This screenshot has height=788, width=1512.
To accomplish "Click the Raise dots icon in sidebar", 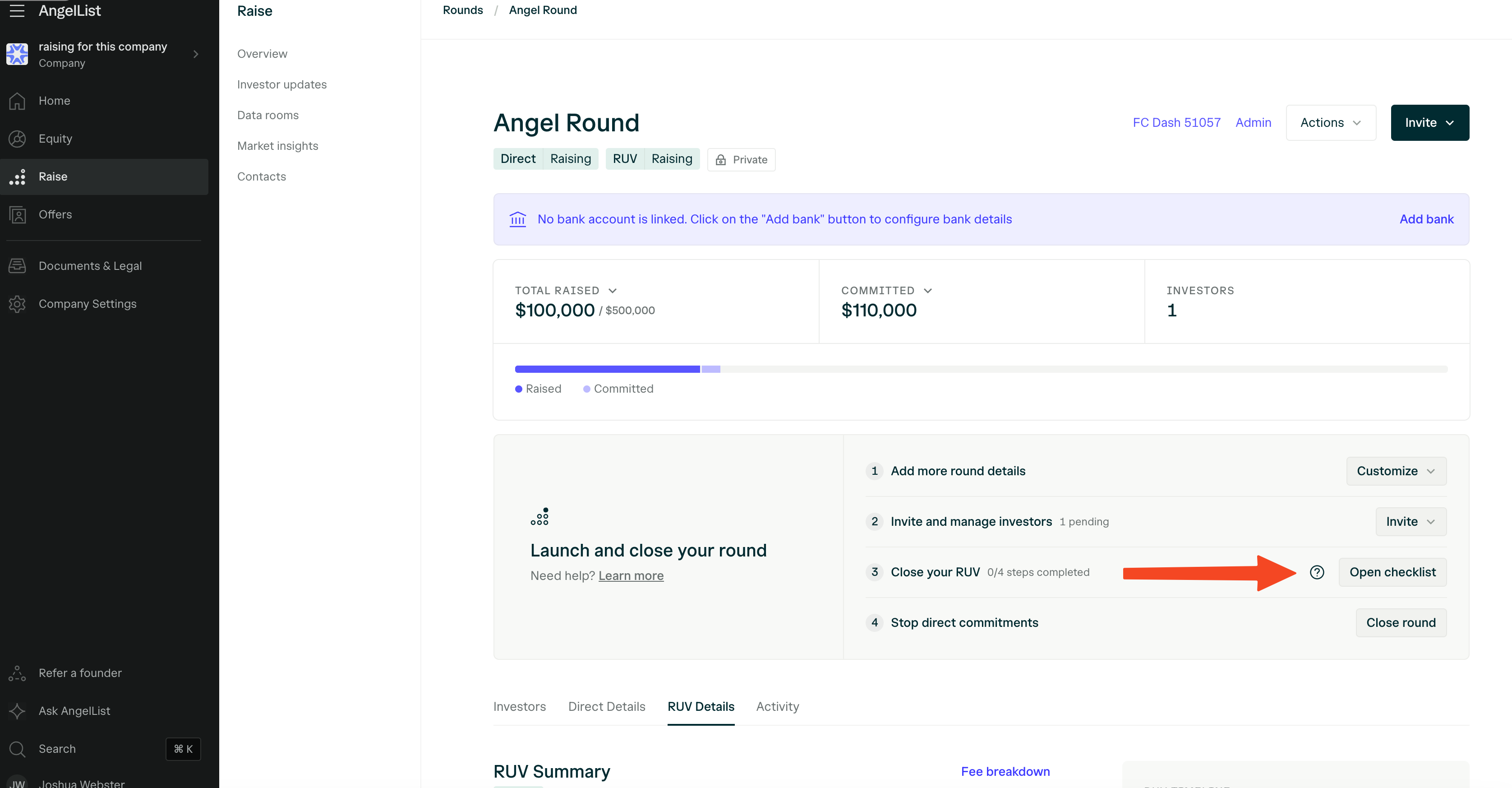I will [17, 177].
